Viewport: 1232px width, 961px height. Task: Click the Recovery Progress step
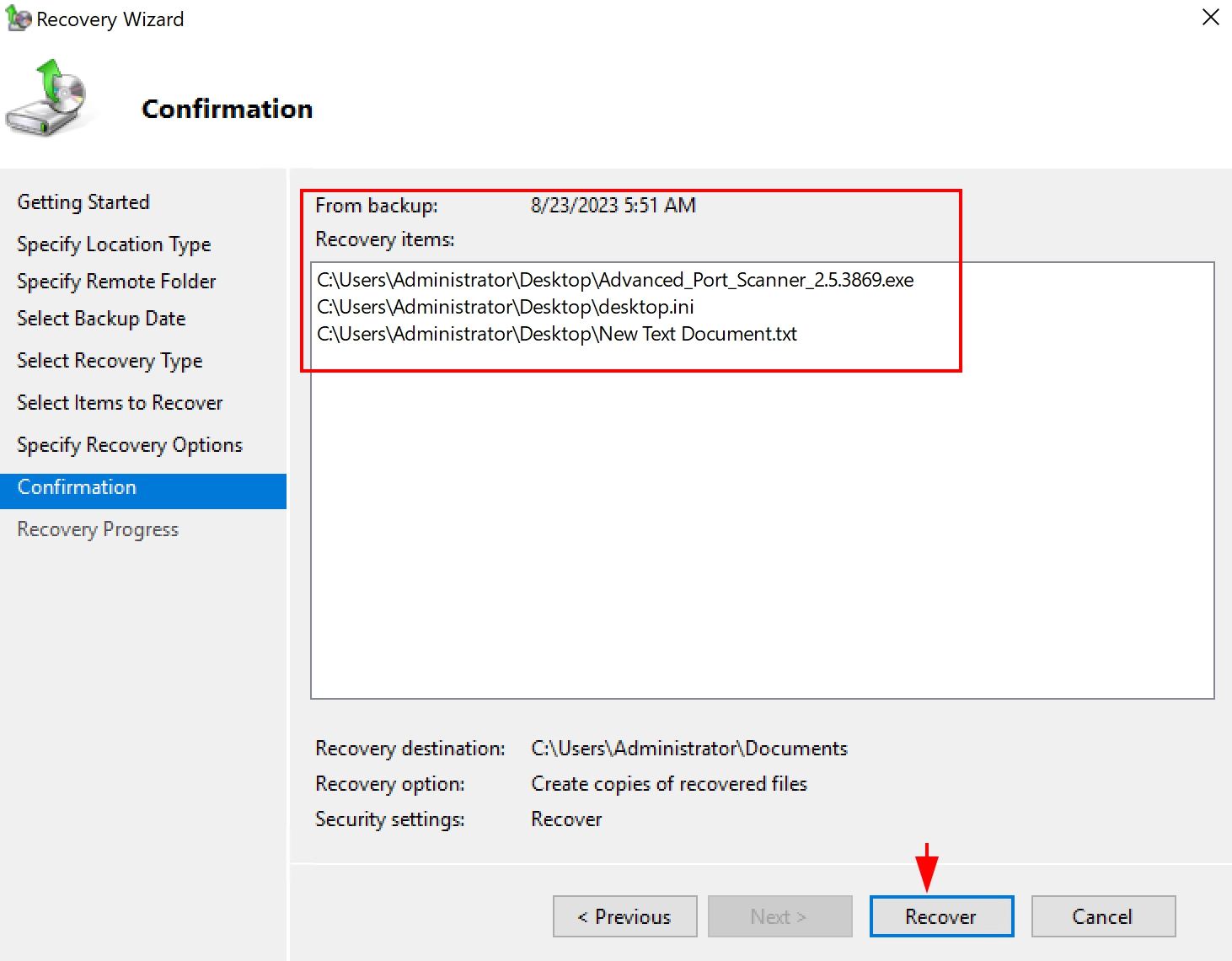[98, 529]
